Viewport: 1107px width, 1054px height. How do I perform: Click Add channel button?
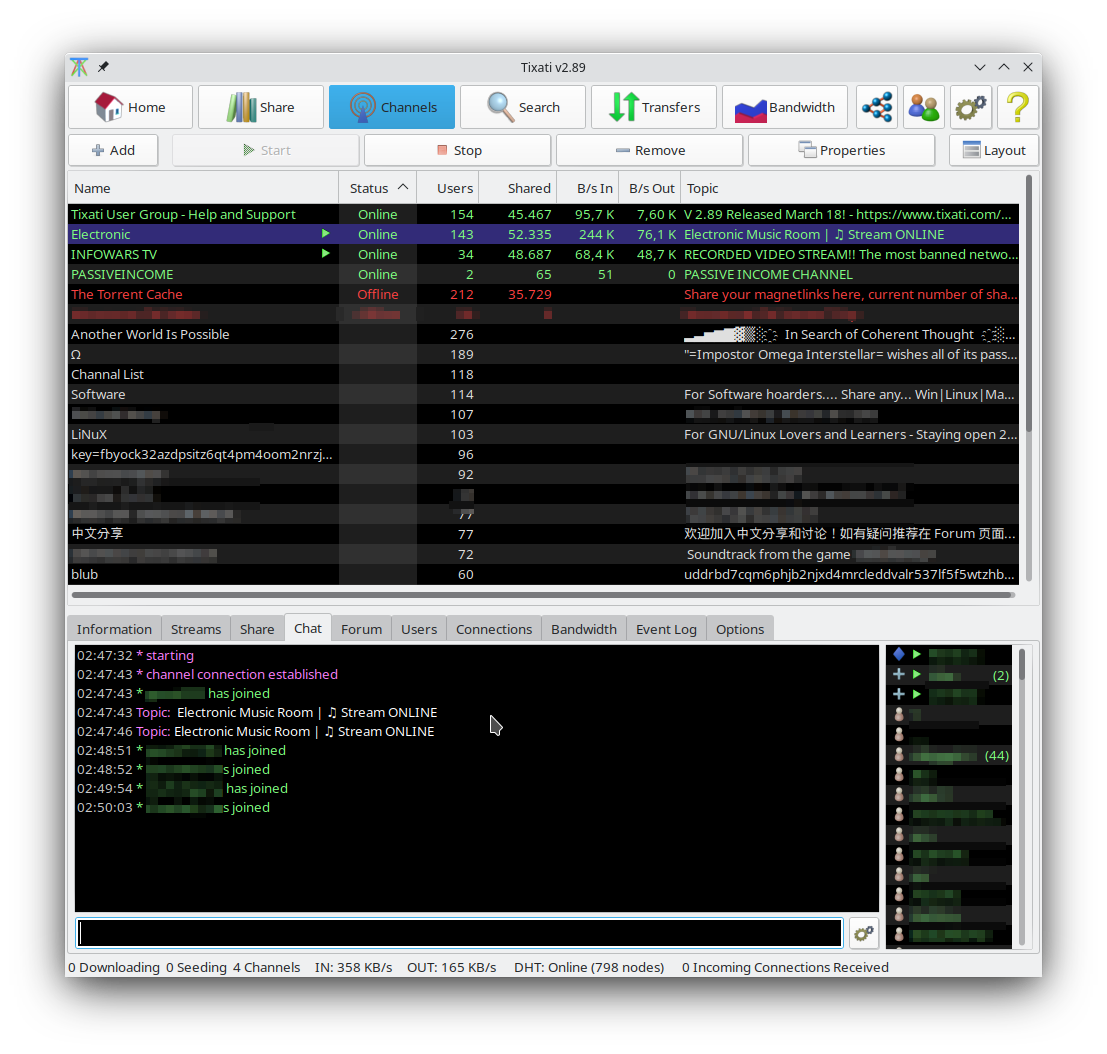[113, 150]
